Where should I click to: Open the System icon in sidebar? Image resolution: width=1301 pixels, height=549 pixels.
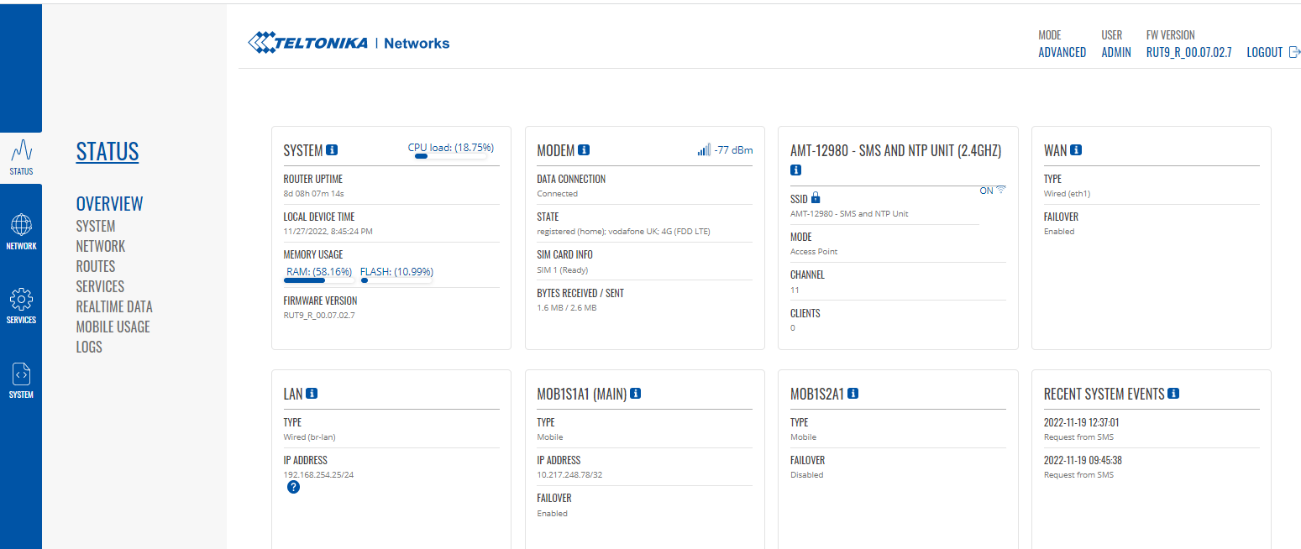coord(21,379)
